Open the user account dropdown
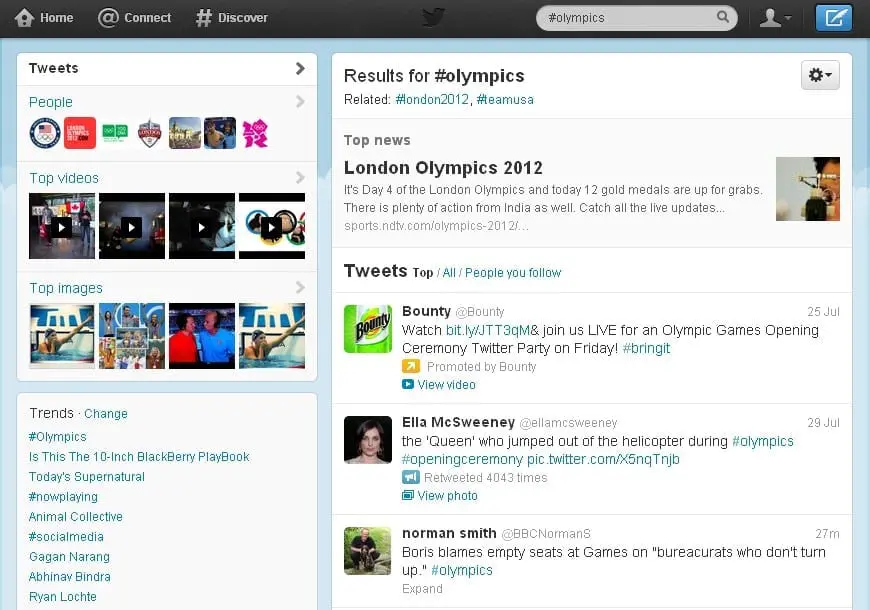The height and width of the screenshot is (610, 870). tap(775, 18)
